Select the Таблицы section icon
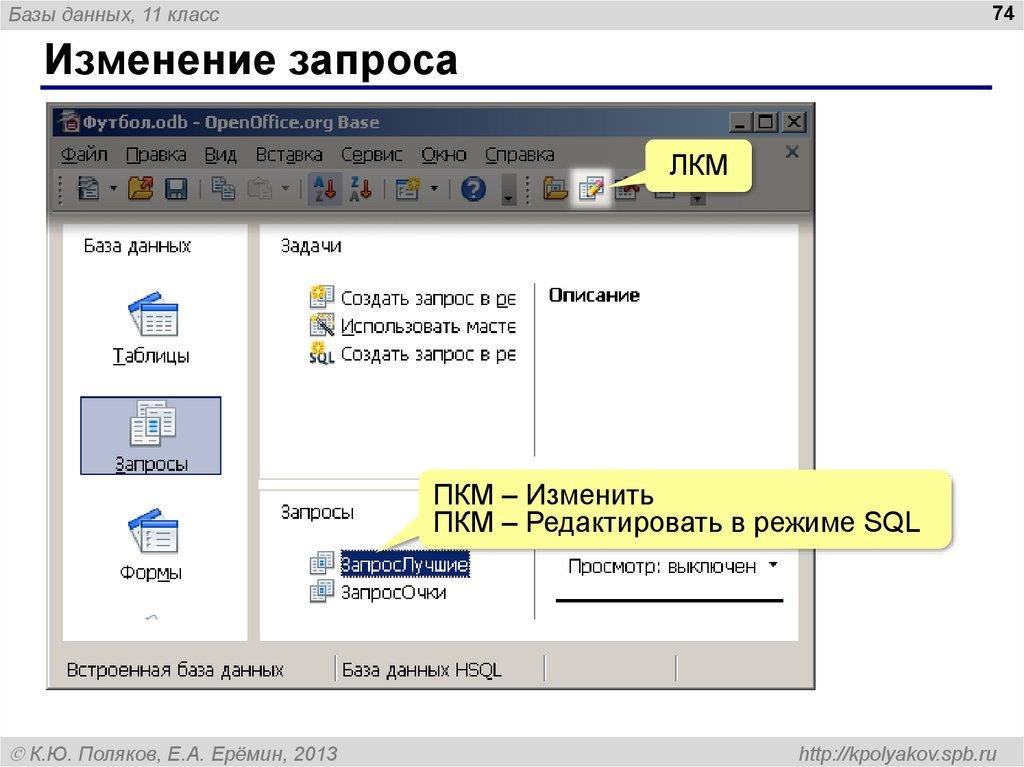Viewport: 1024px width, 767px height. 150,316
